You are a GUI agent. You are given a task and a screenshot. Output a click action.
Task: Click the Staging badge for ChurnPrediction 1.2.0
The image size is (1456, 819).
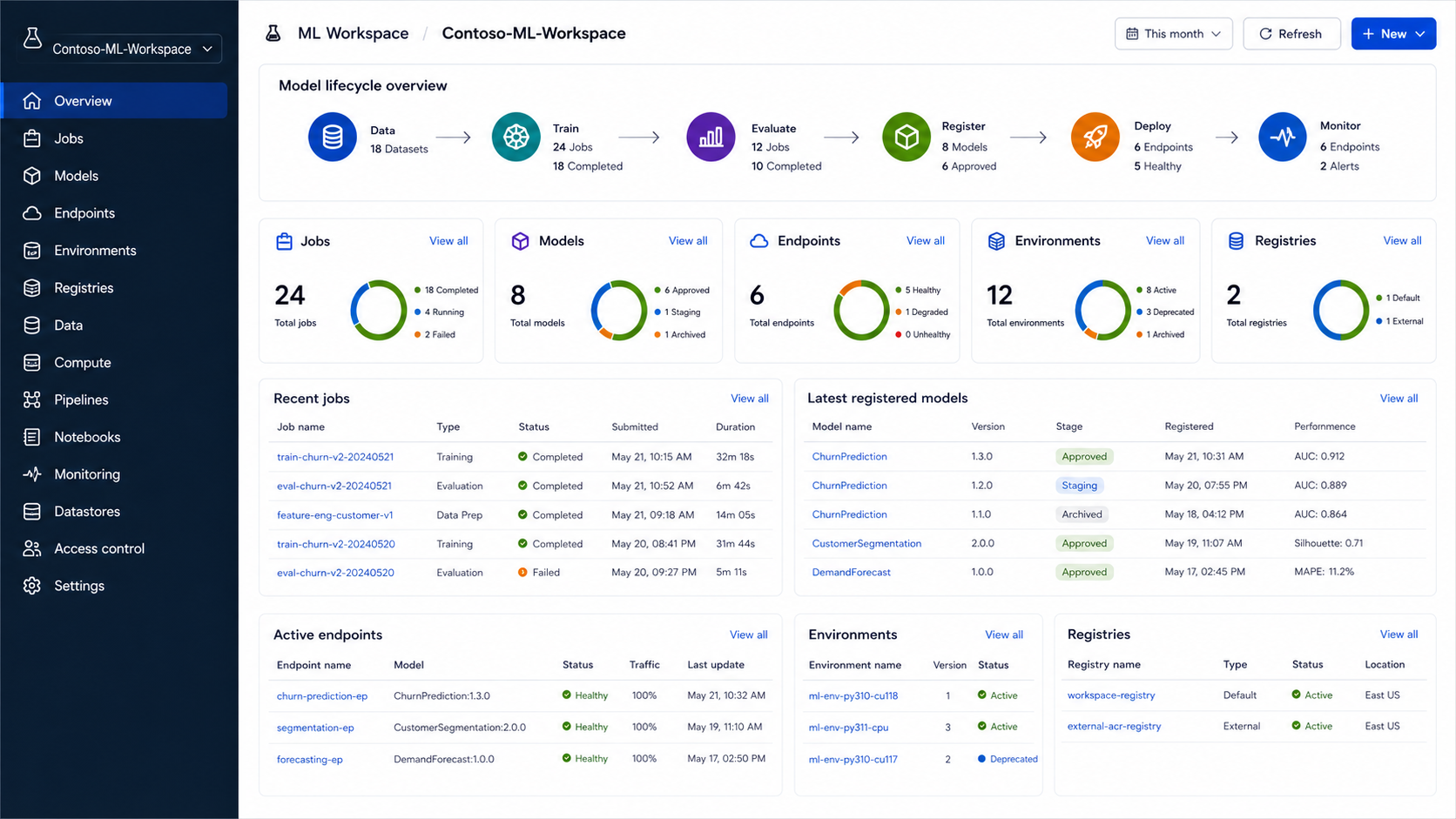1079,486
